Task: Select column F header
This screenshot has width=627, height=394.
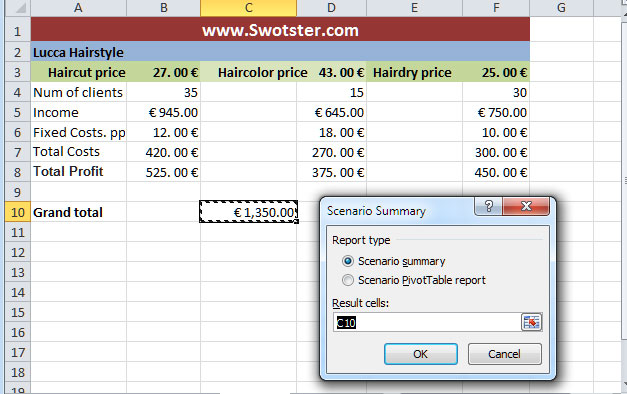Action: tap(496, 8)
